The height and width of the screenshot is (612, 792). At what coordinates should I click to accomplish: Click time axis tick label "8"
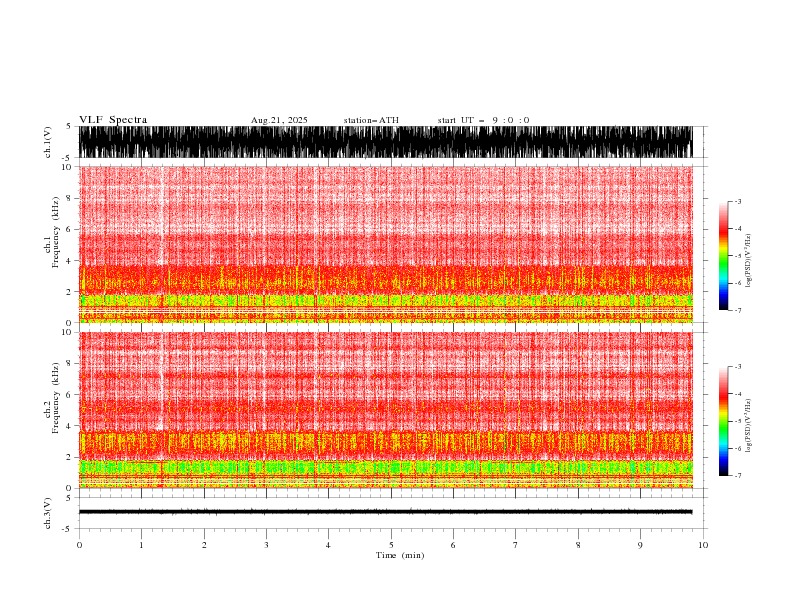578,545
